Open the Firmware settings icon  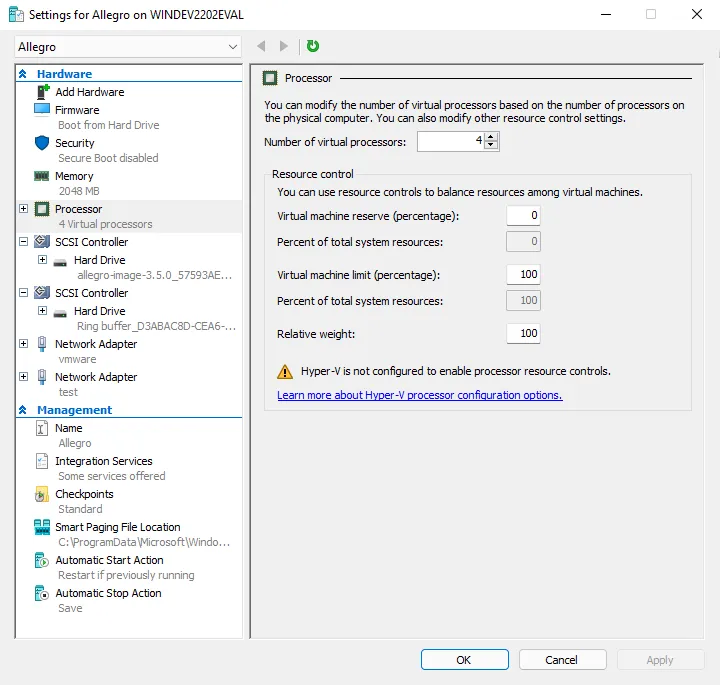(42, 110)
